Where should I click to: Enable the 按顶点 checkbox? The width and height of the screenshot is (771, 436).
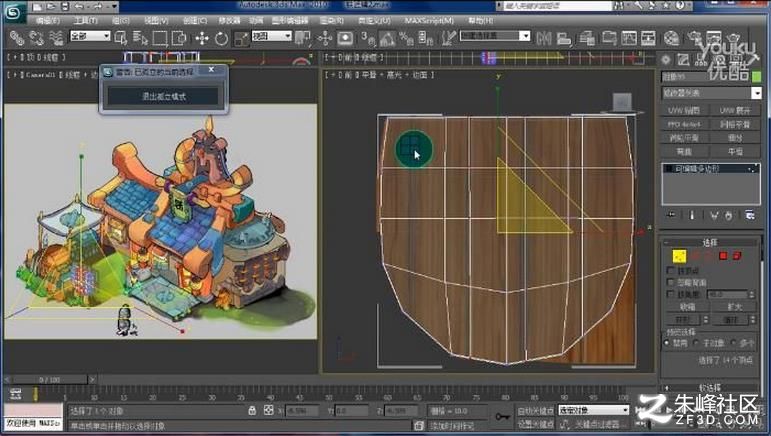point(670,270)
